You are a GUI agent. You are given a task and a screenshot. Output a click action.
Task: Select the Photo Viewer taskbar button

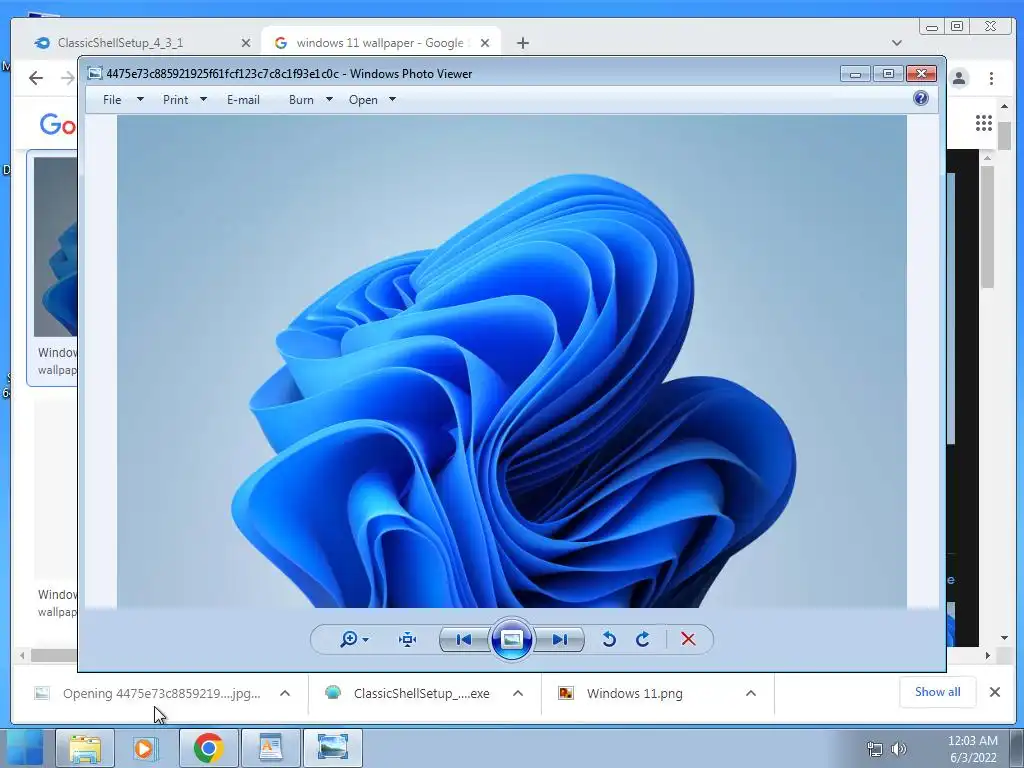pos(332,748)
